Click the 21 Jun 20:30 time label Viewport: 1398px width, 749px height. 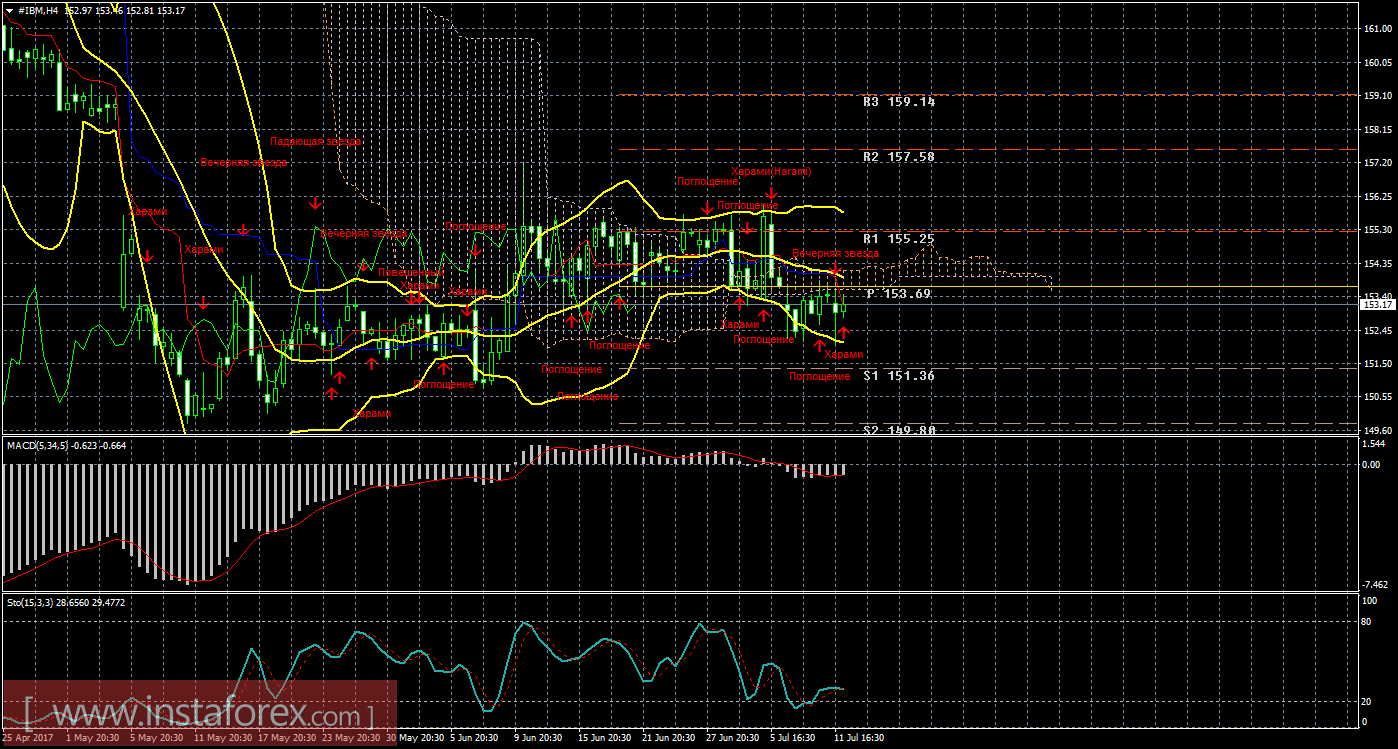[x=671, y=738]
